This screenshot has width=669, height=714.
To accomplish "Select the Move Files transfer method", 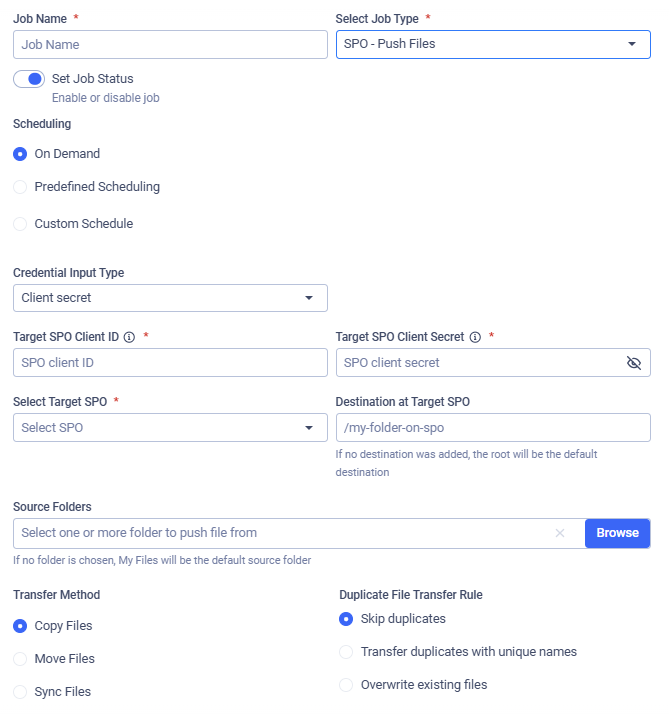I will coord(20,659).
